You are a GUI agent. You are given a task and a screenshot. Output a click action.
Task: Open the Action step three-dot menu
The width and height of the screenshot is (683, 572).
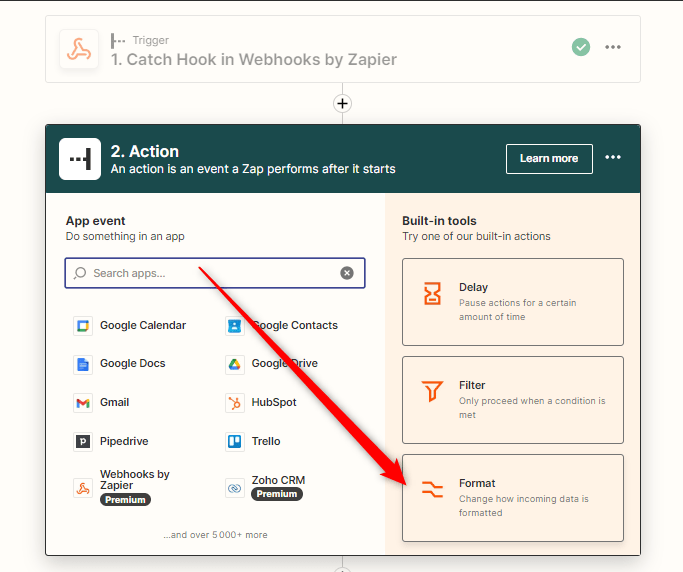pos(613,157)
